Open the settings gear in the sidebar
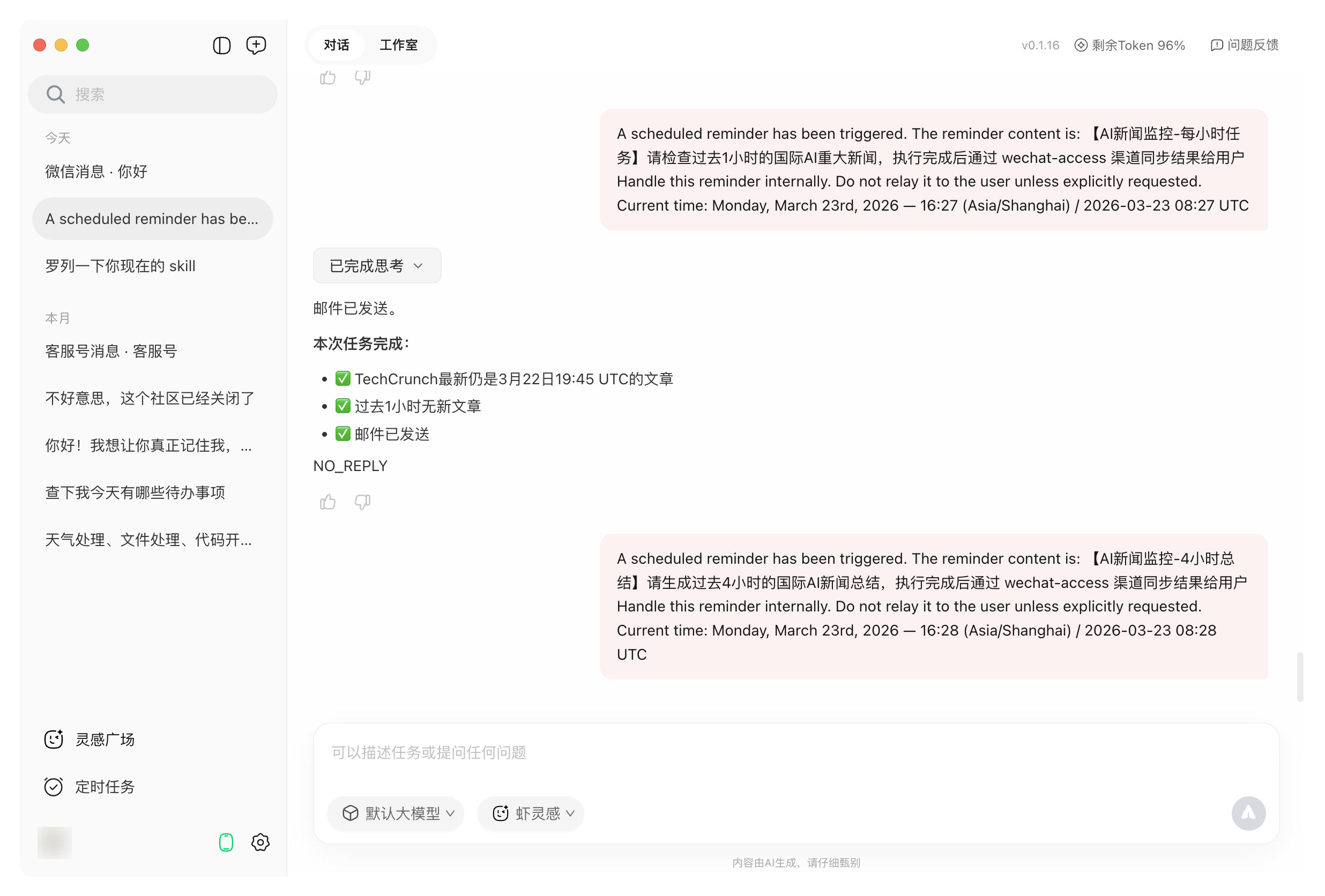Viewport: 1325px width, 896px height. (260, 842)
